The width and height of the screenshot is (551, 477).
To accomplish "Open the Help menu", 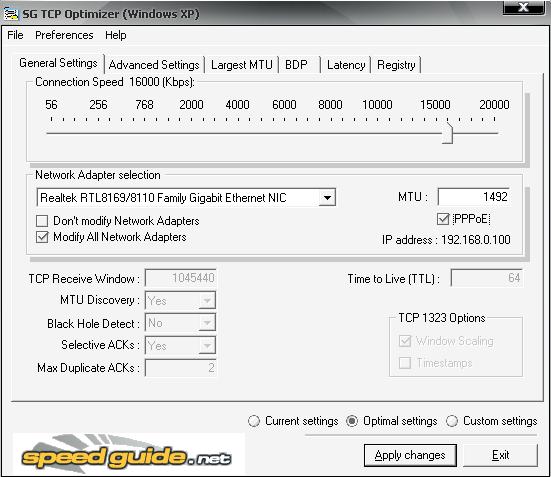I will pyautogui.click(x=116, y=35).
